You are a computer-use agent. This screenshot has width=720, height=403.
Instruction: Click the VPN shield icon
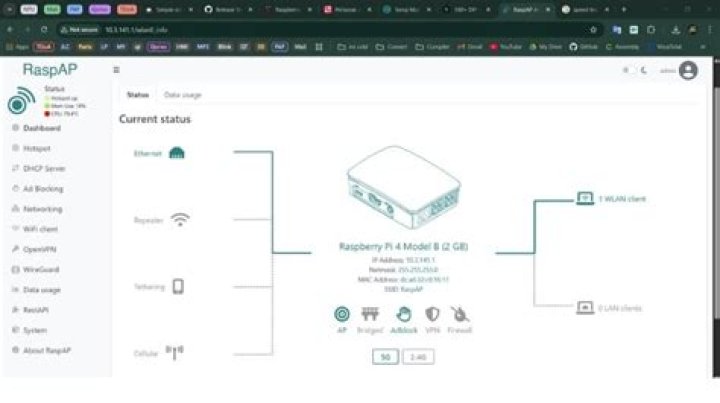point(432,314)
